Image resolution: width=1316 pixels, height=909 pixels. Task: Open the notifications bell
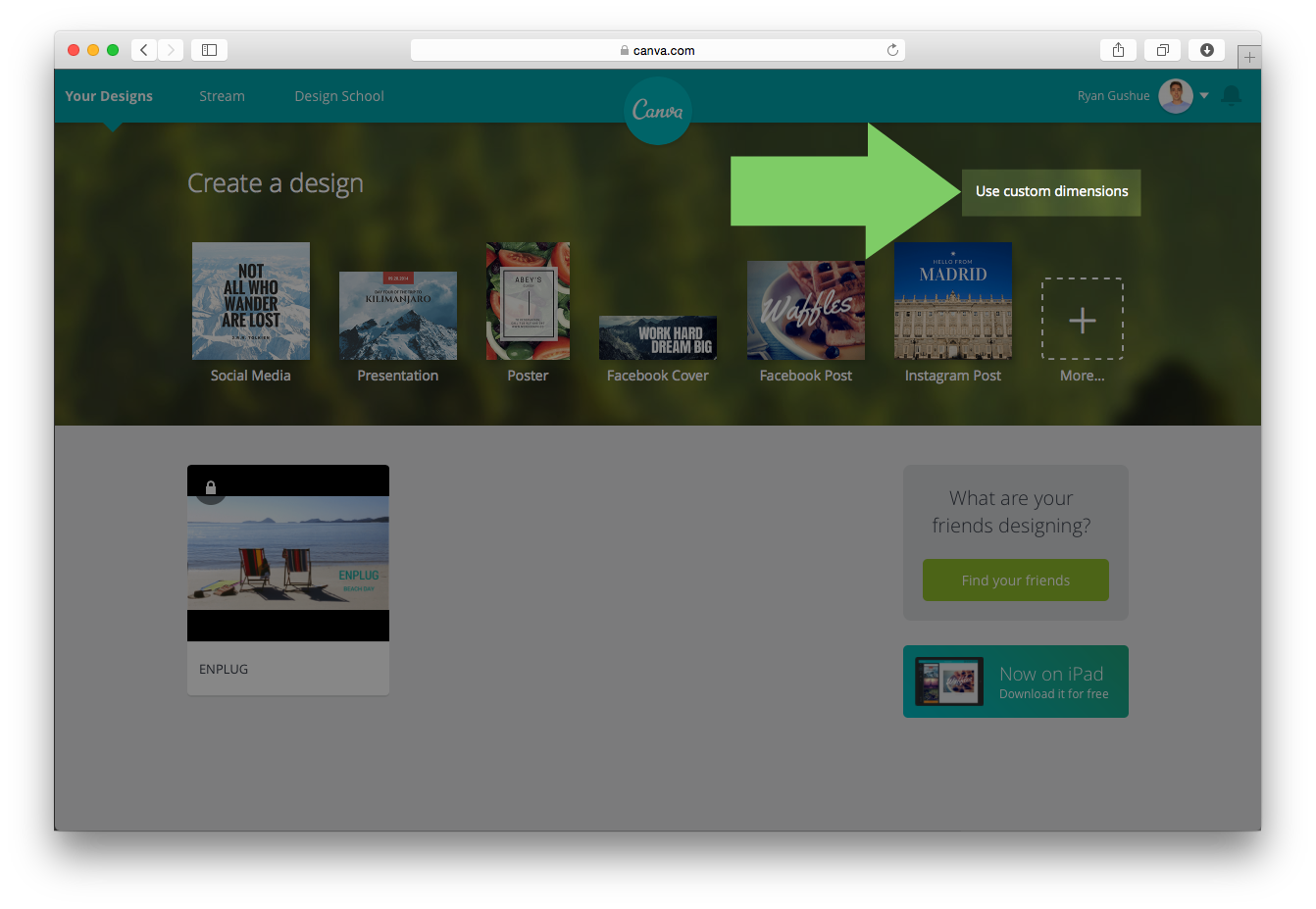click(x=1232, y=95)
